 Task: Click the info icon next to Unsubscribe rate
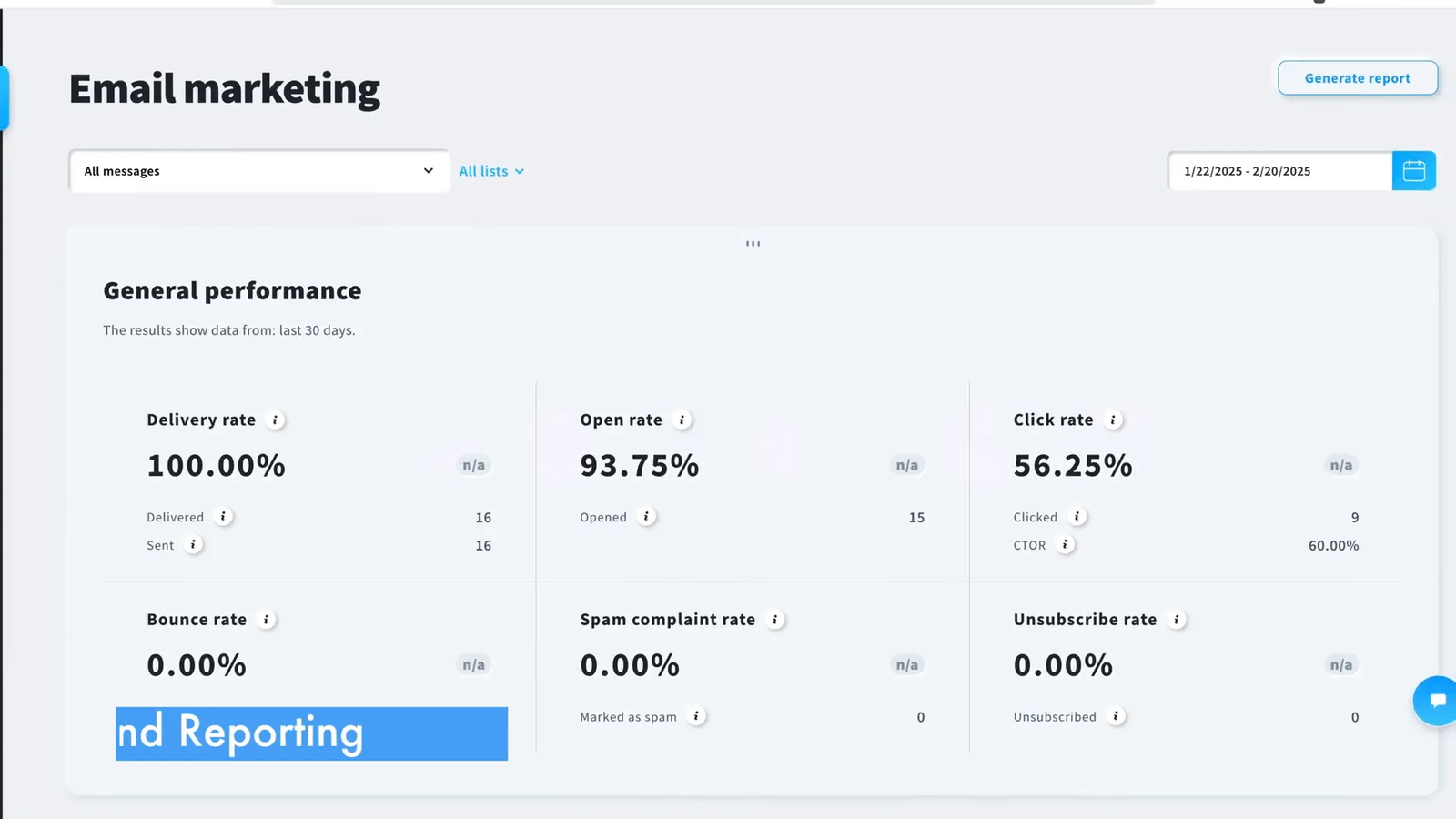pos(1177,620)
